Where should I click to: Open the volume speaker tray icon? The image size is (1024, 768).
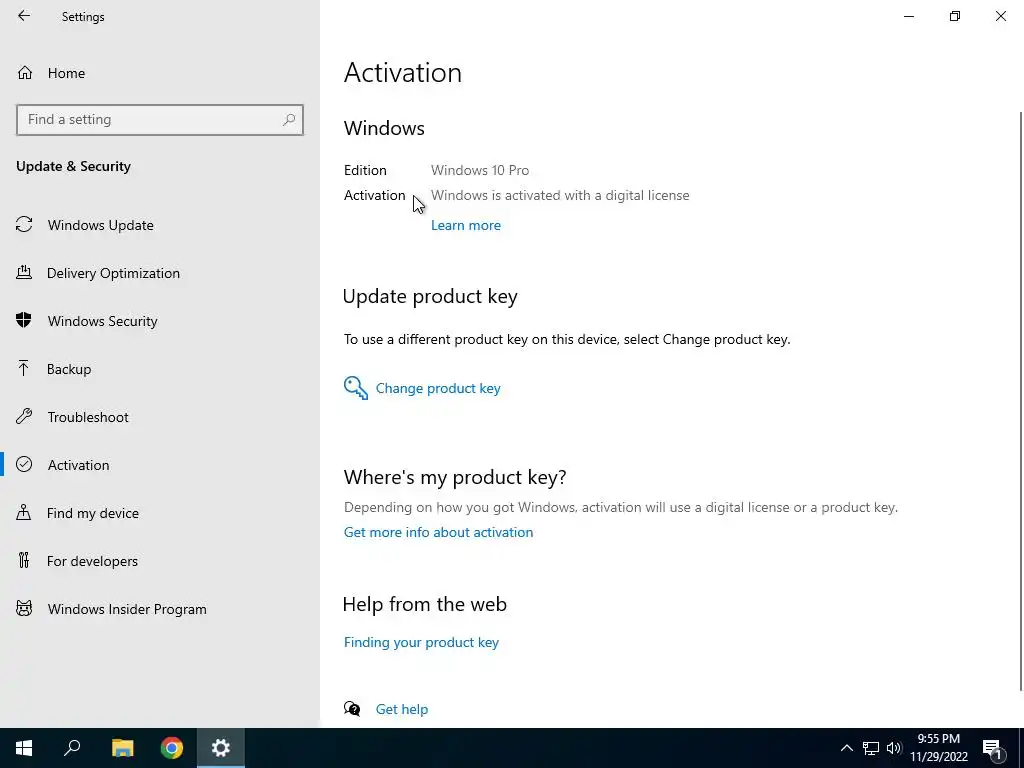click(893, 748)
